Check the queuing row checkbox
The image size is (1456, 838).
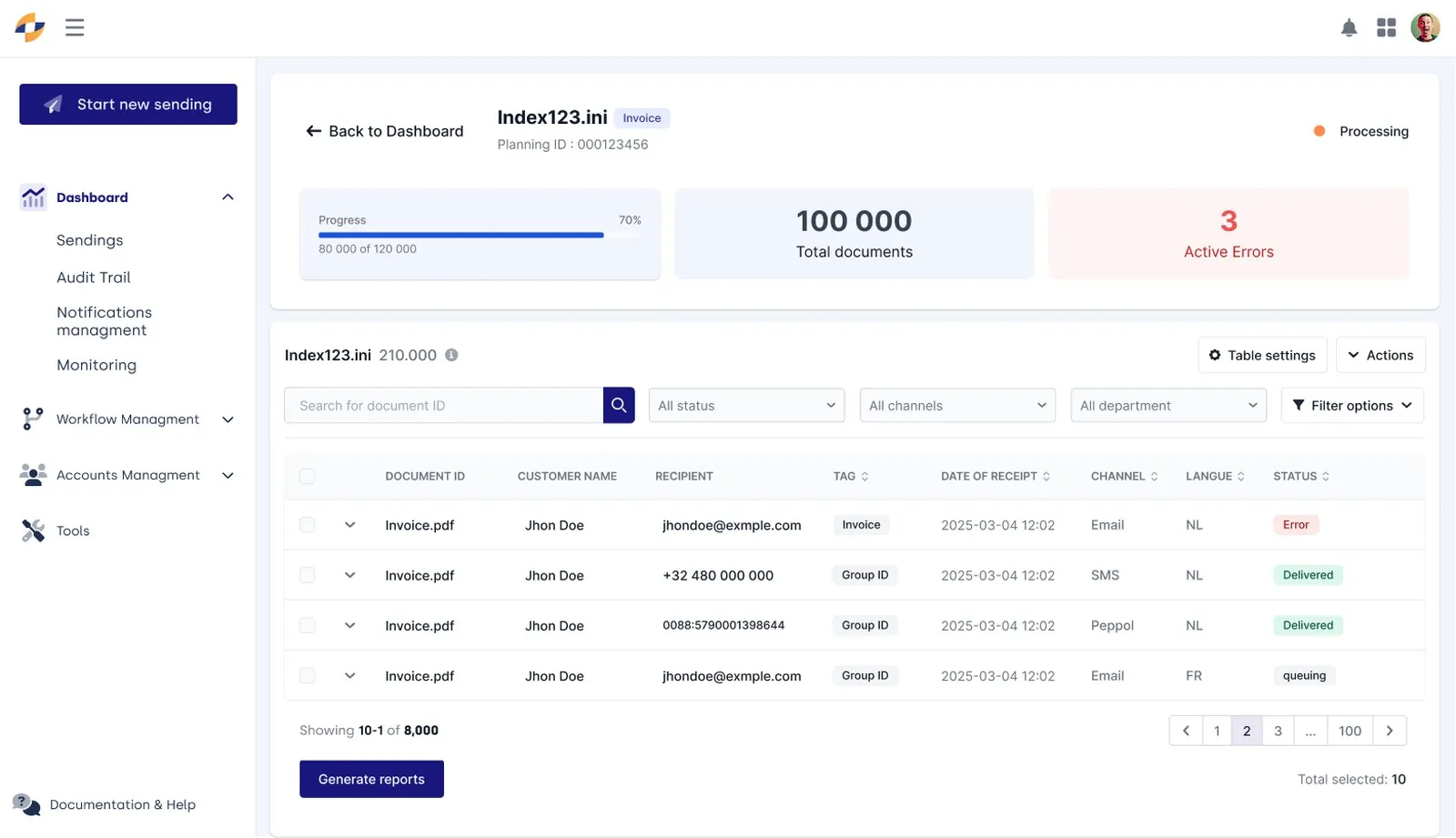[308, 675]
